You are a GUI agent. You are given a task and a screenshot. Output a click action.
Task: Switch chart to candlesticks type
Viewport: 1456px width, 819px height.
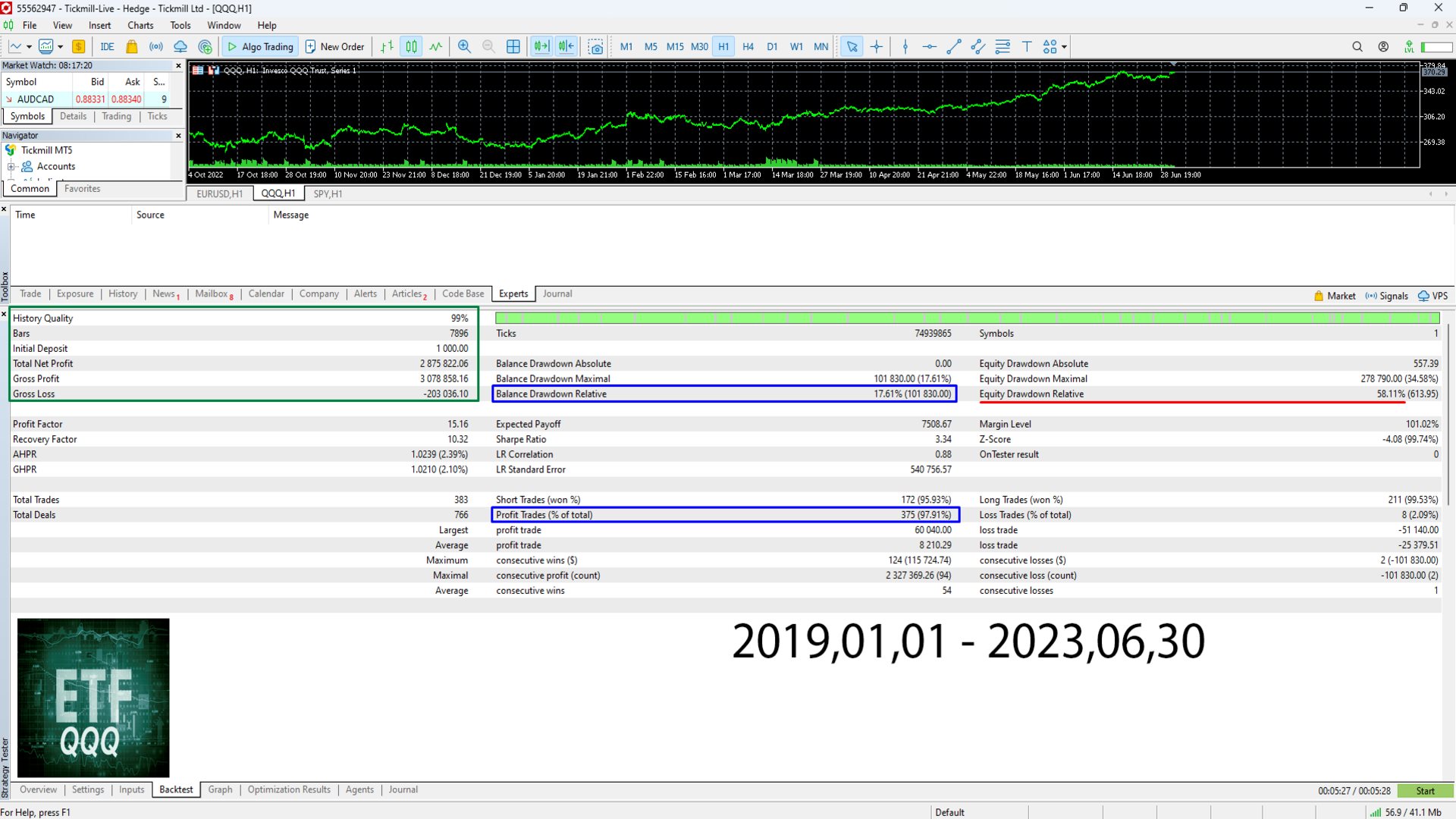(x=411, y=46)
